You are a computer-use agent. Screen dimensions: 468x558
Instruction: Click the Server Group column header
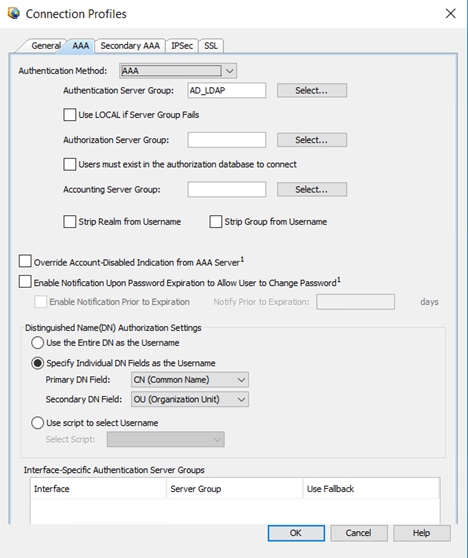pos(234,489)
